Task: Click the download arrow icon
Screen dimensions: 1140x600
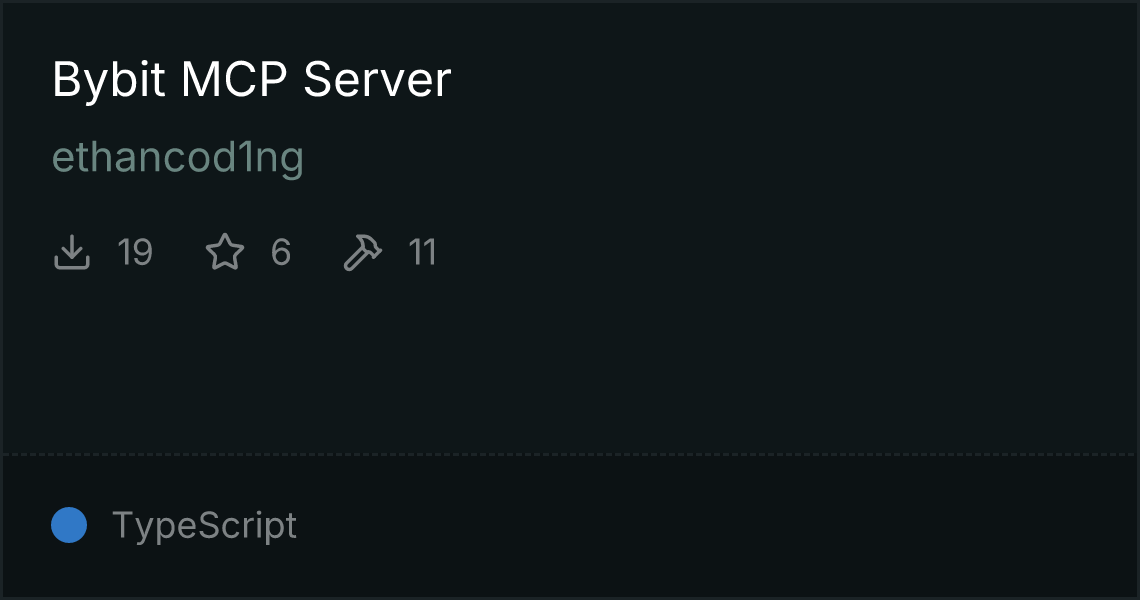Action: pyautogui.click(x=72, y=252)
